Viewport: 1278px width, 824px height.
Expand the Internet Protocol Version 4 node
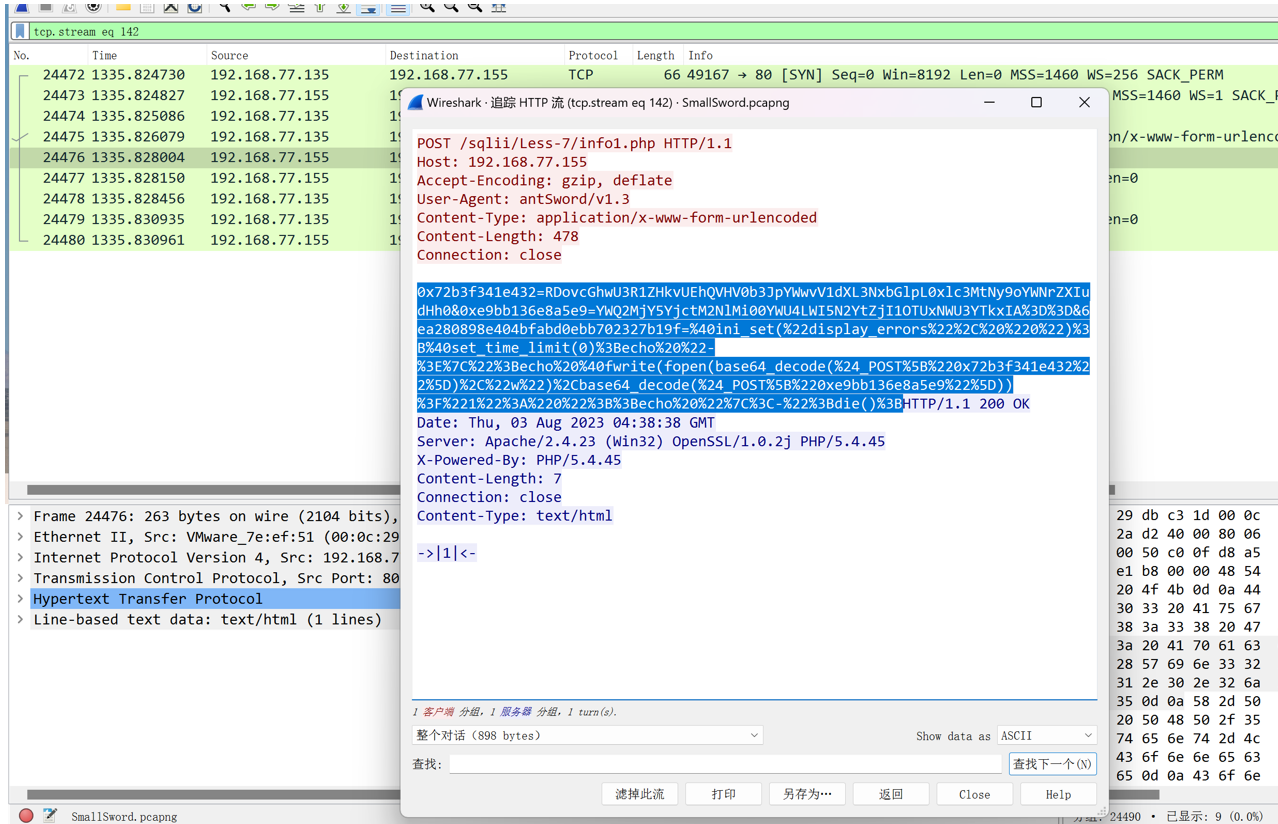tap(20, 558)
